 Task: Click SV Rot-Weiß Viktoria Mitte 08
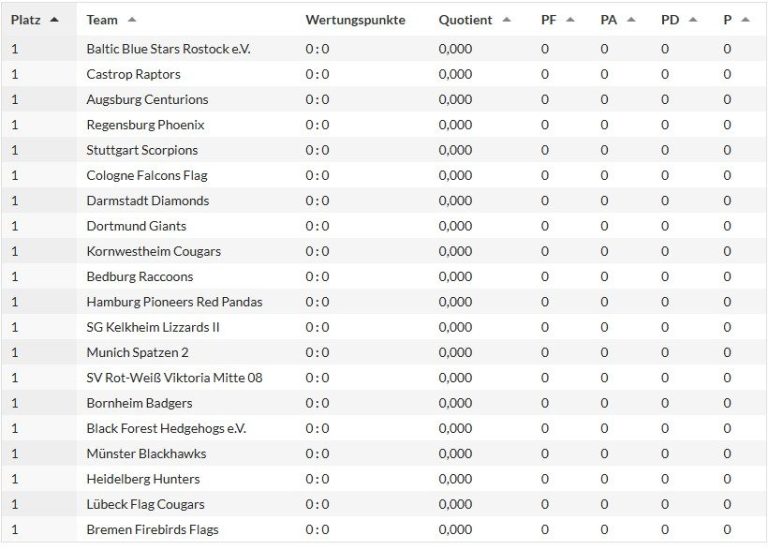174,378
